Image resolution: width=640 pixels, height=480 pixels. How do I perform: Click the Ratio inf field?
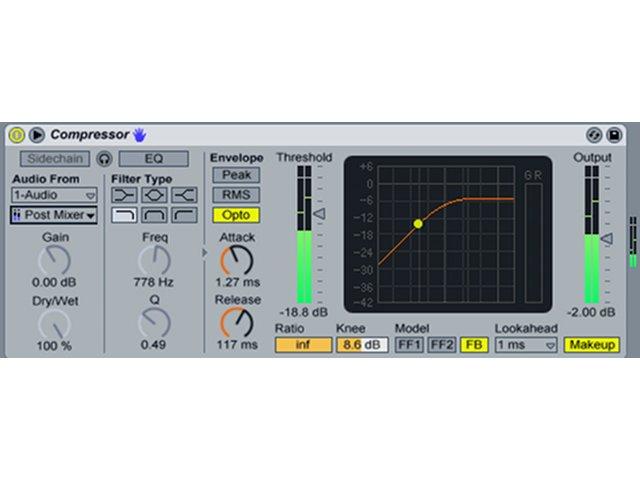point(303,345)
